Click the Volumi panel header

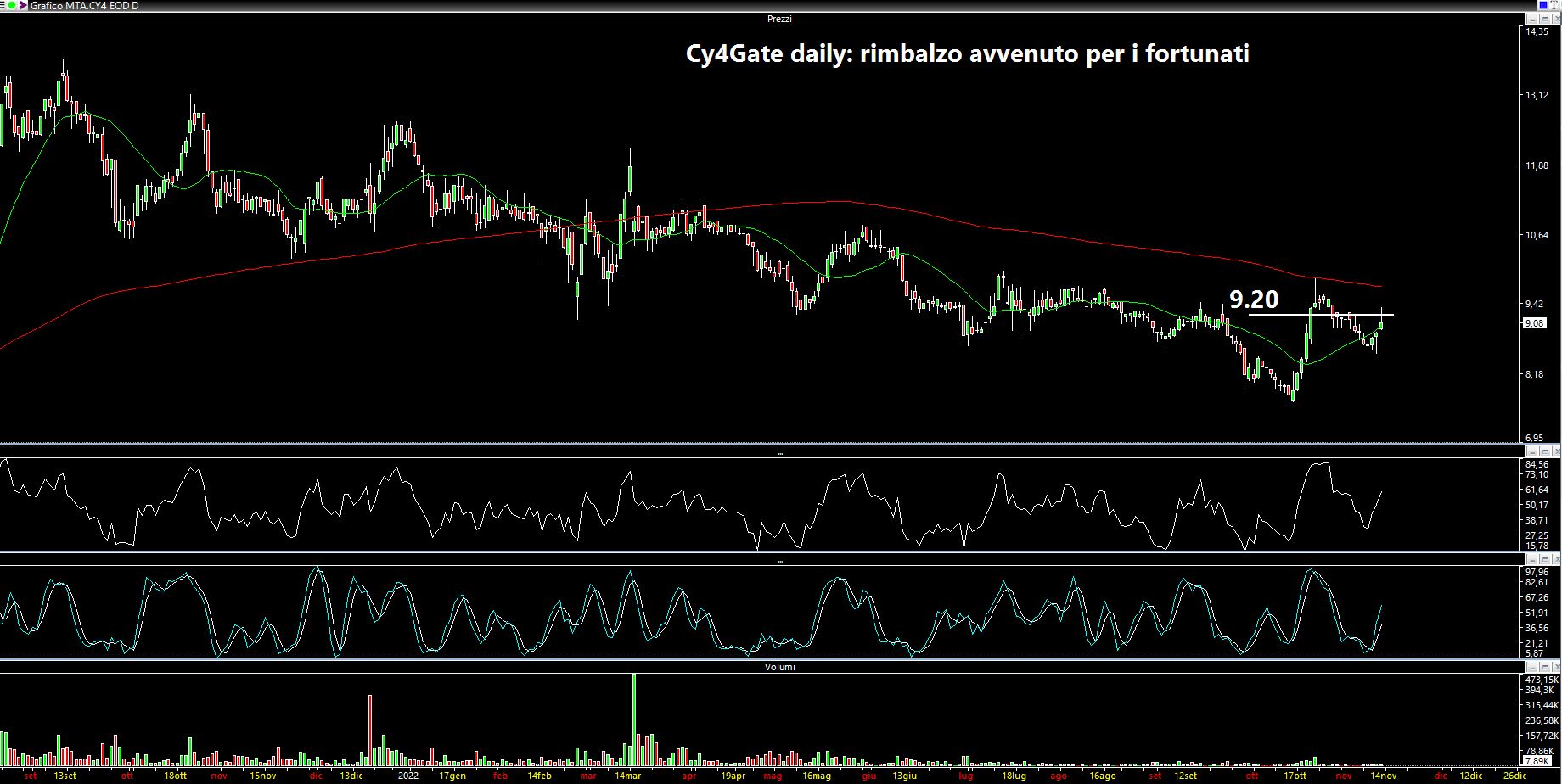779,667
